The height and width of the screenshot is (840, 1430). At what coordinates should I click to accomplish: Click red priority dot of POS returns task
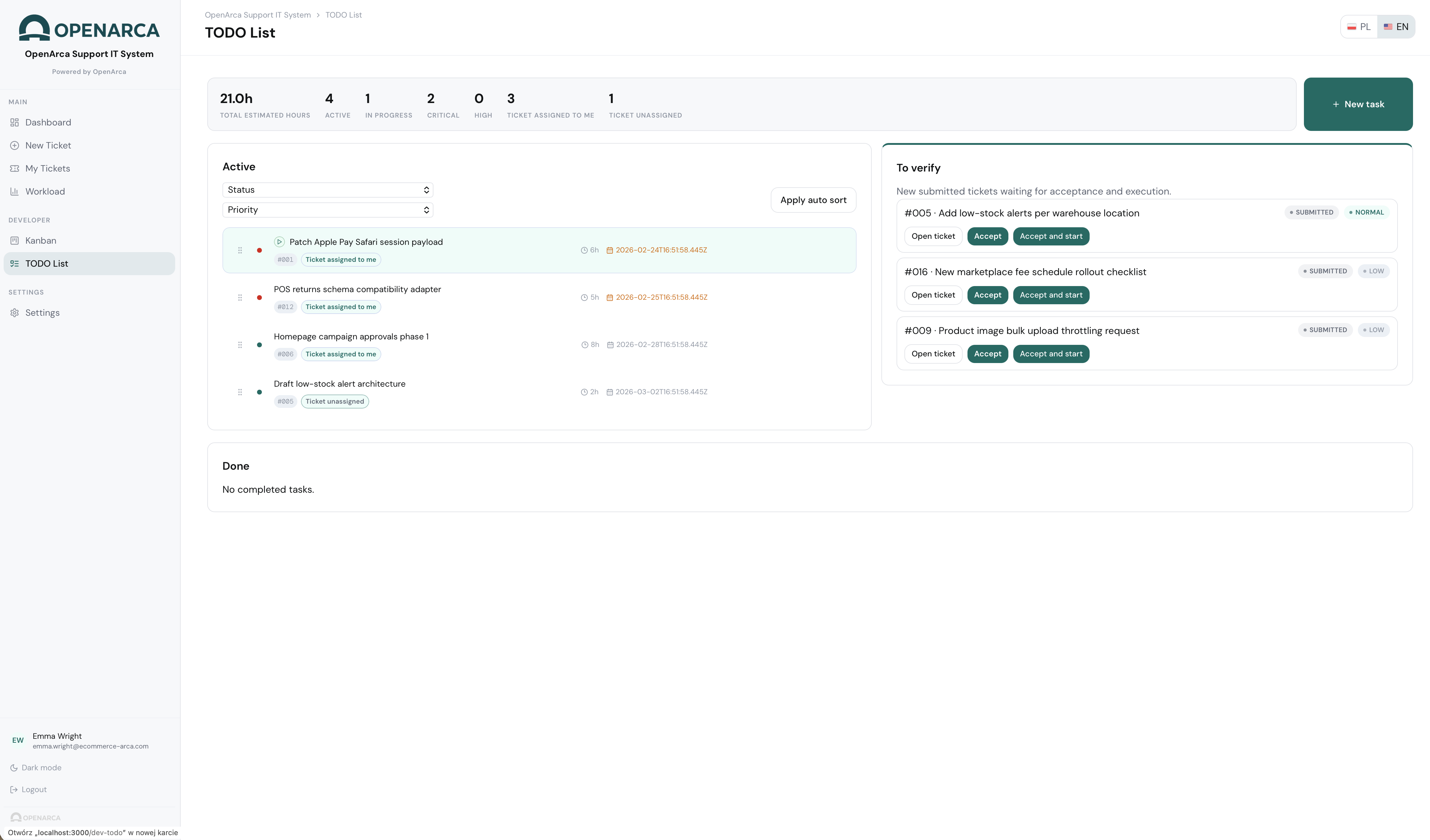click(x=259, y=297)
